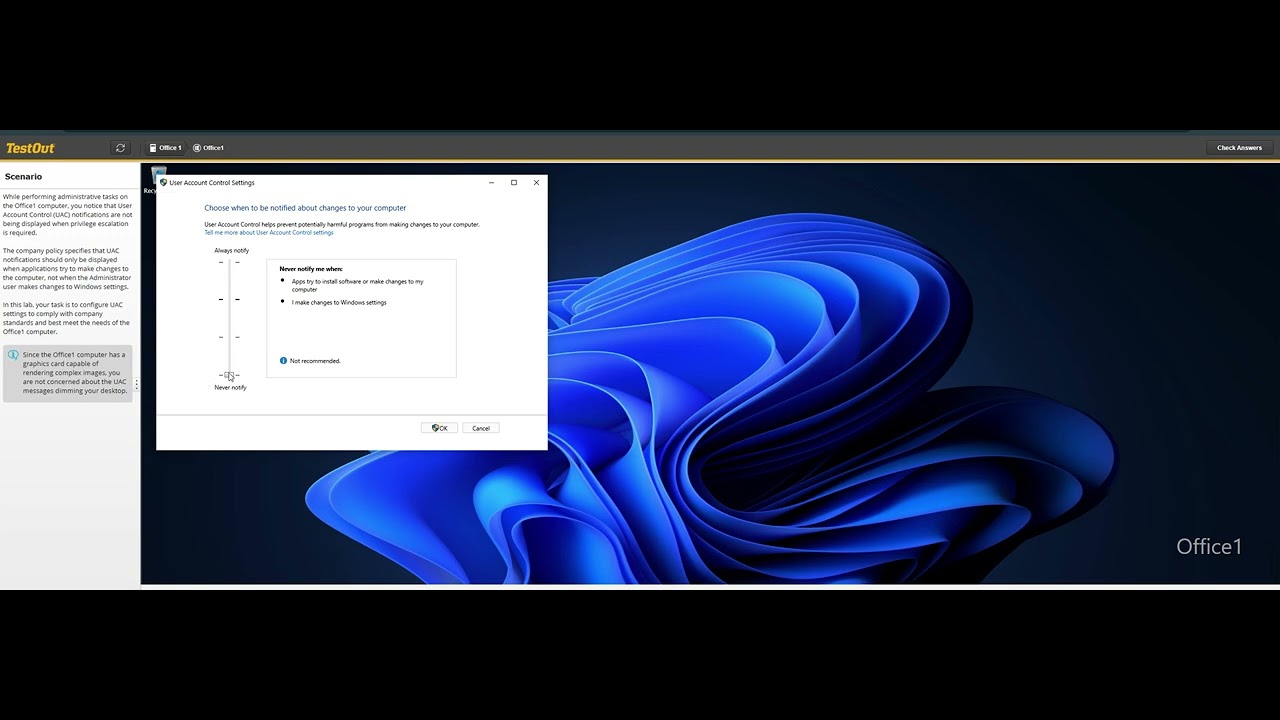Click the topmost tick mark on the UAC notification slider
Image resolution: width=1280 pixels, height=720 pixels.
[229, 262]
